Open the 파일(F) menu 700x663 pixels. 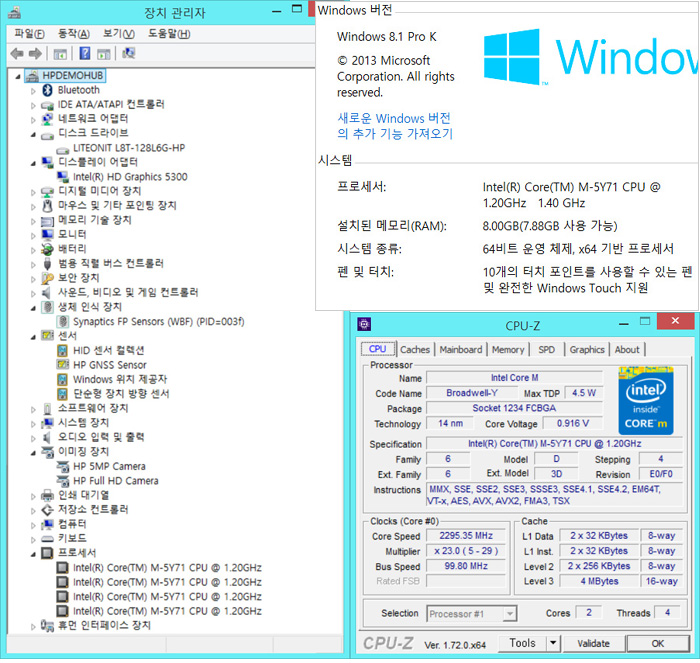(29, 33)
